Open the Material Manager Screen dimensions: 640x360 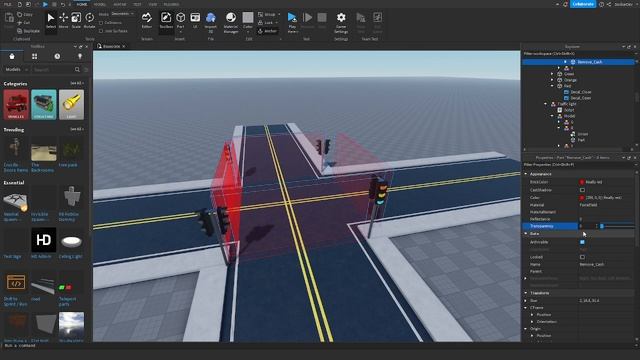(x=231, y=22)
